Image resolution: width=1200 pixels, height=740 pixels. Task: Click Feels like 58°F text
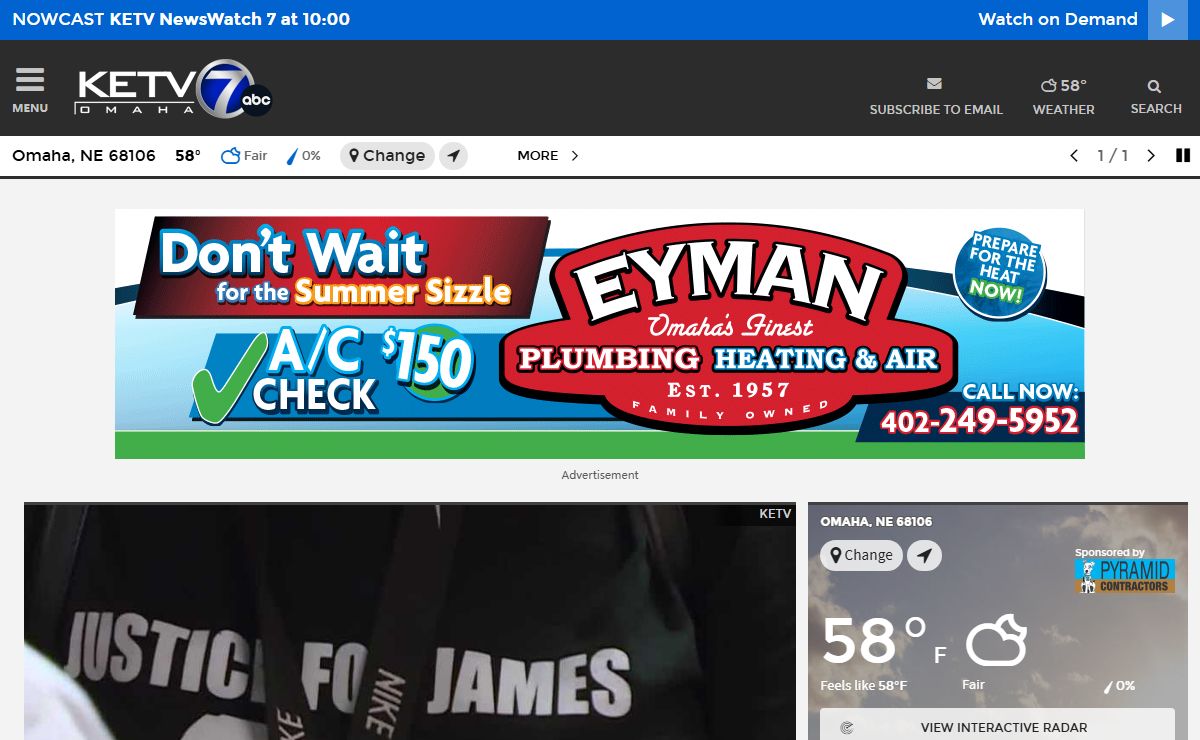tap(863, 686)
